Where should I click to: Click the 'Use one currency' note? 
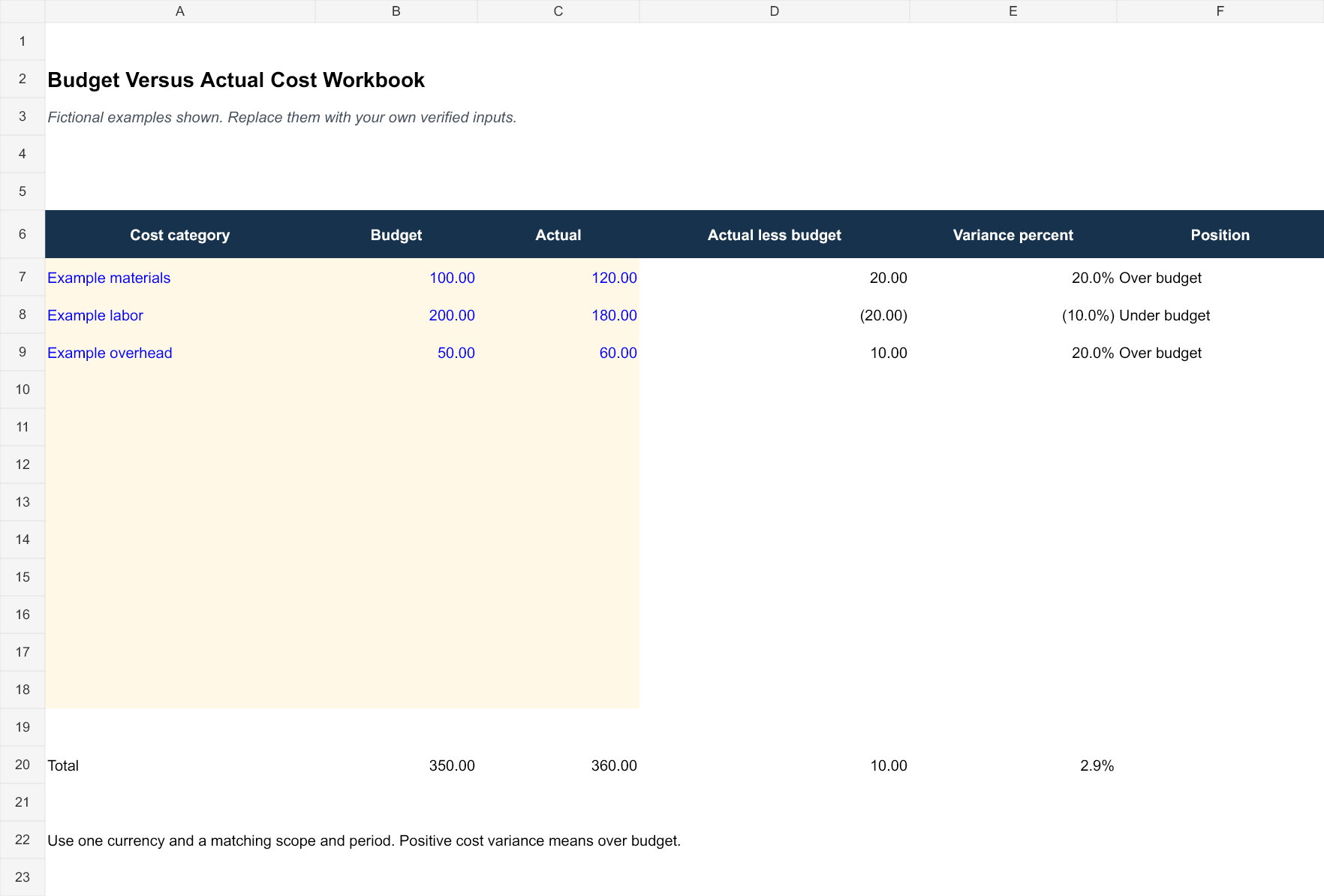coord(364,840)
